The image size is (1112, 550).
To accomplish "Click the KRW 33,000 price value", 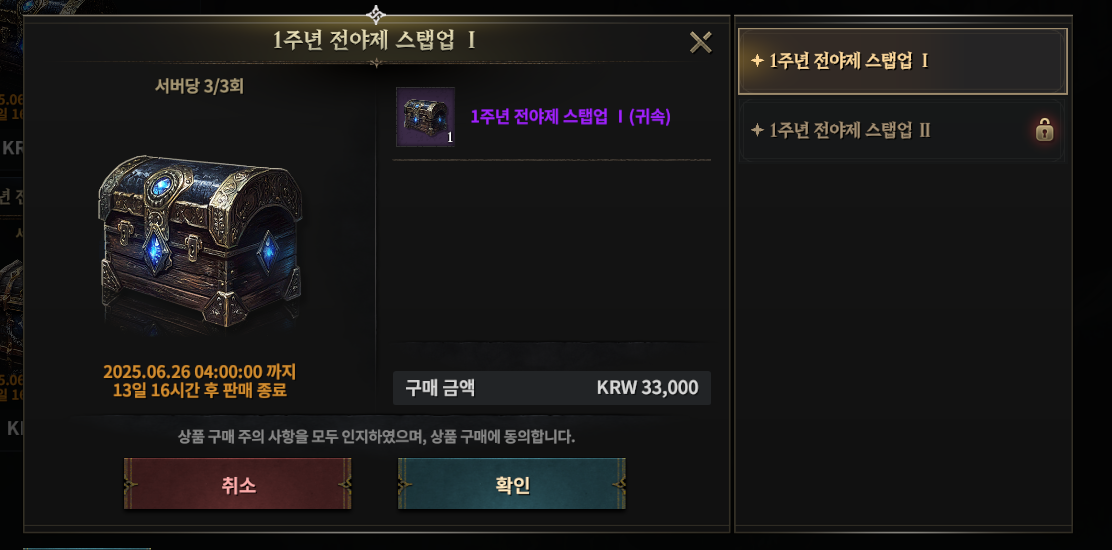I will point(647,388).
